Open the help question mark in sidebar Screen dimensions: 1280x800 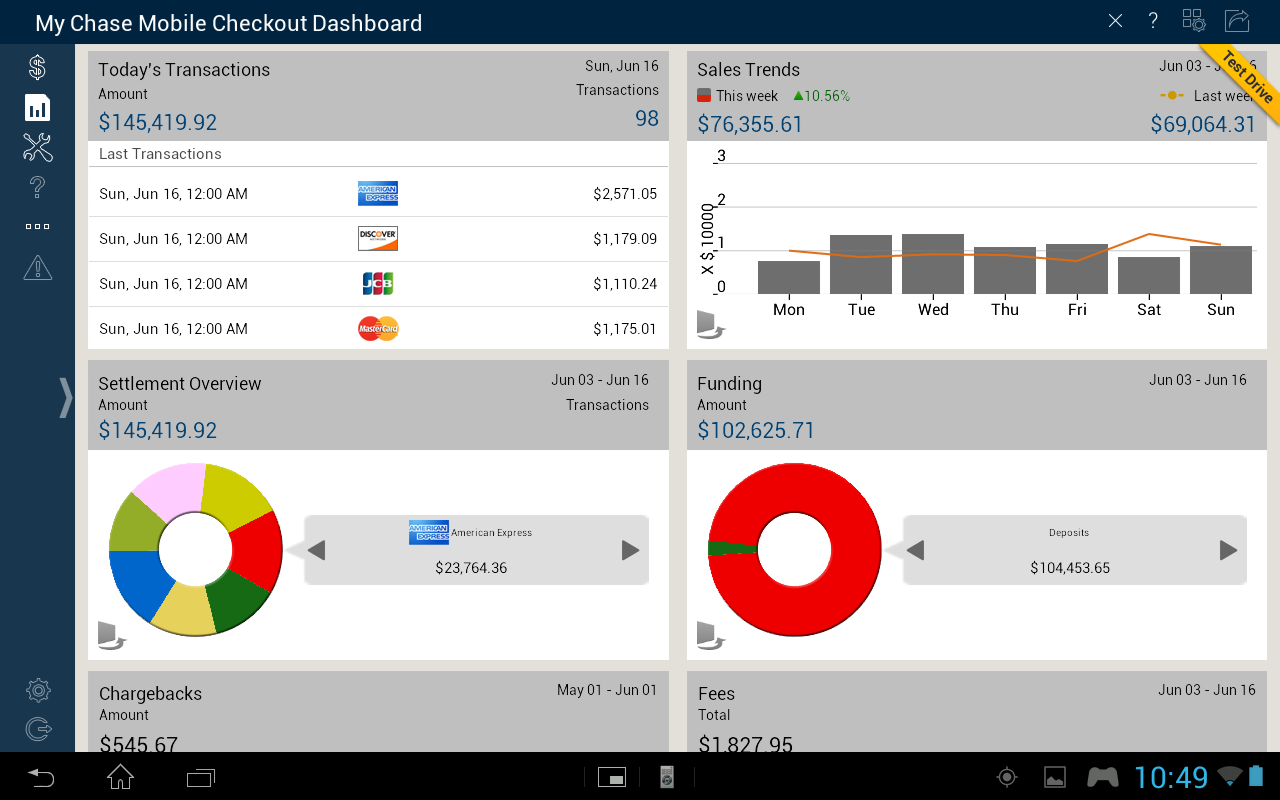(x=37, y=186)
